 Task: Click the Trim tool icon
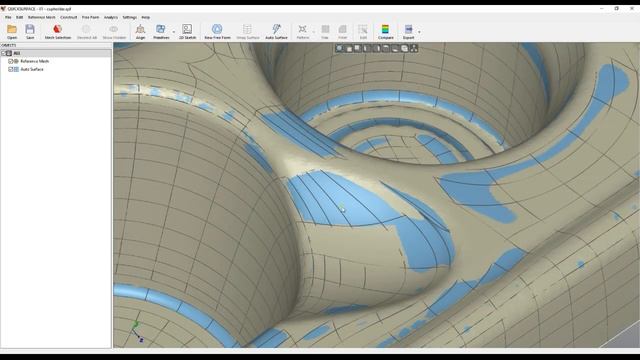tap(325, 31)
